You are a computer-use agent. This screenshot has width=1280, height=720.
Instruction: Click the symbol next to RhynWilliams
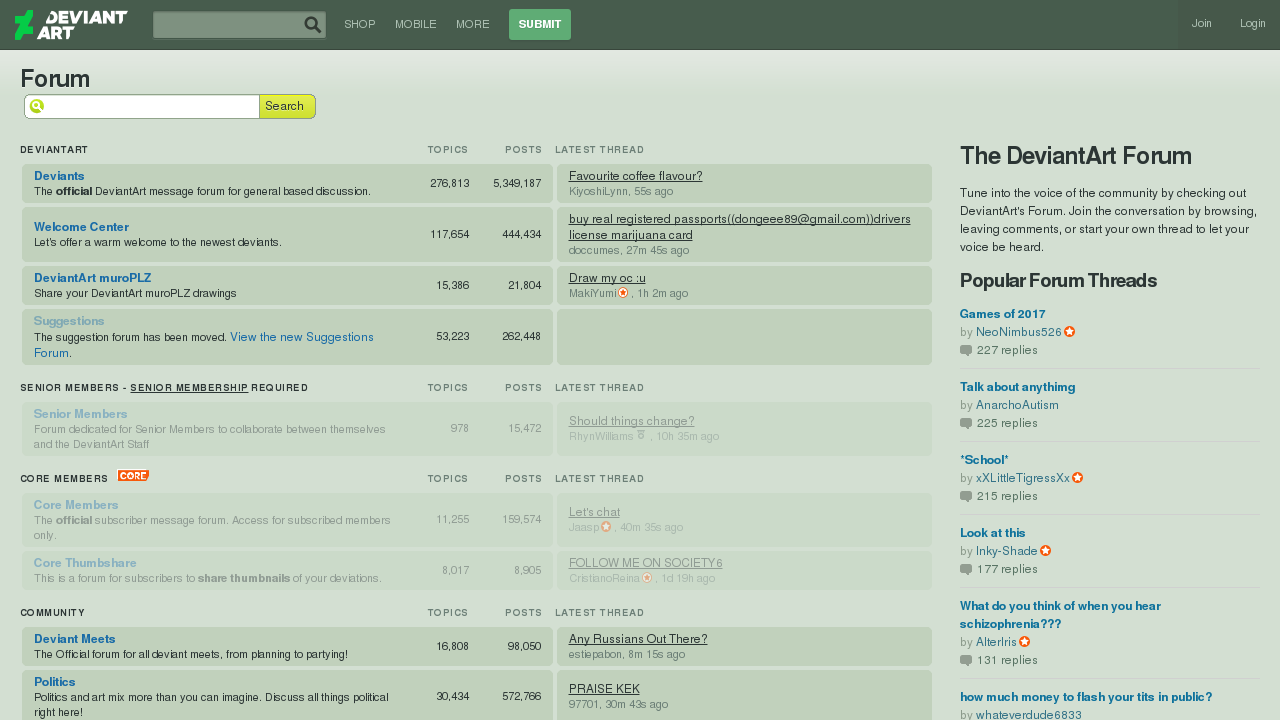tap(641, 435)
